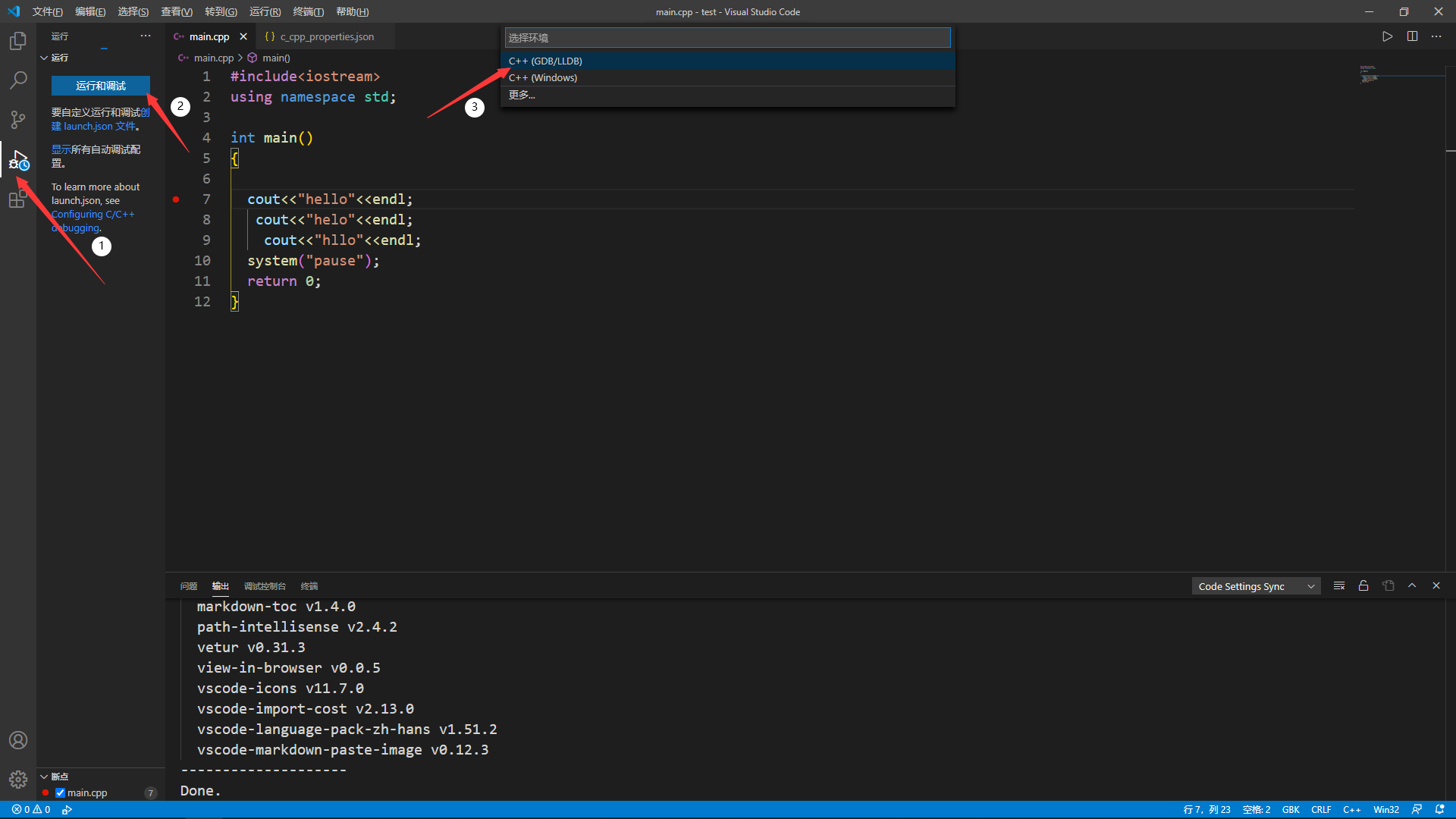Click main() symbol in breadcrumb
The width and height of the screenshot is (1456, 819).
pyautogui.click(x=276, y=58)
